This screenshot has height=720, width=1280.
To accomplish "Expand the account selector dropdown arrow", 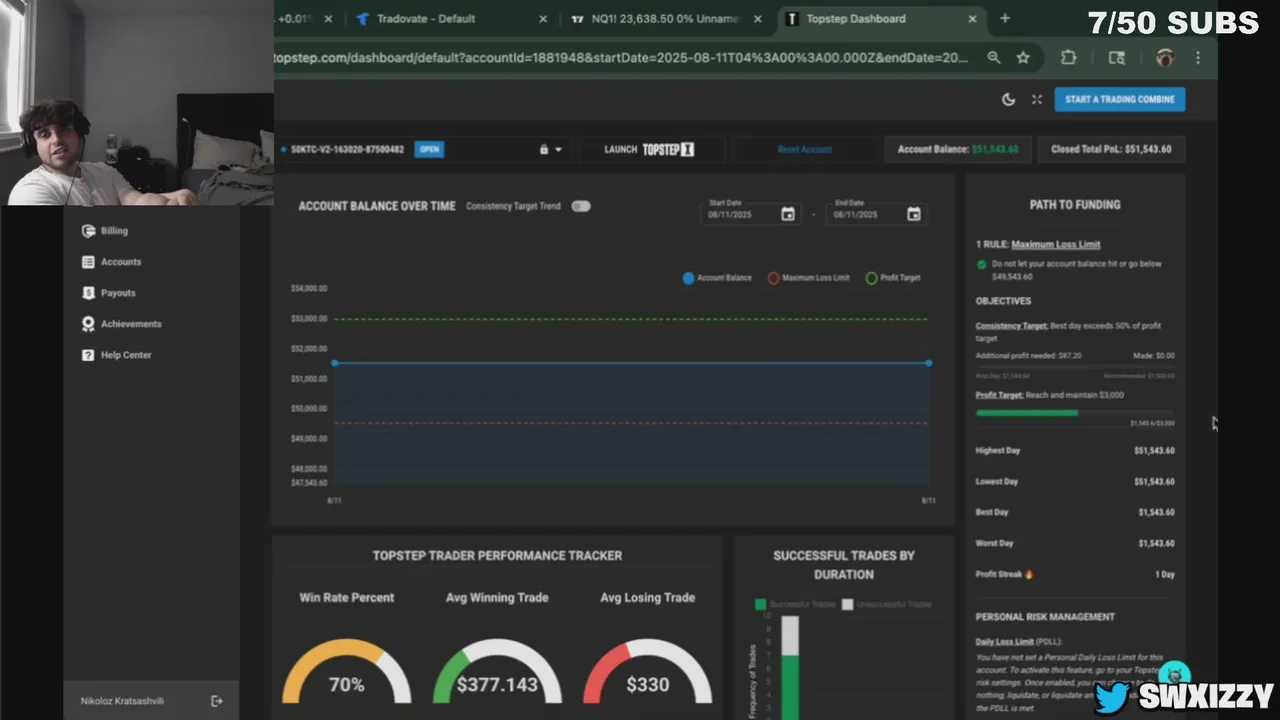I will (x=558, y=149).
